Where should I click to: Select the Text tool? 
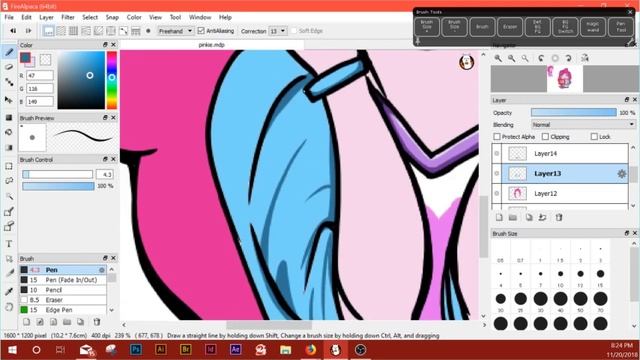[x=9, y=244]
